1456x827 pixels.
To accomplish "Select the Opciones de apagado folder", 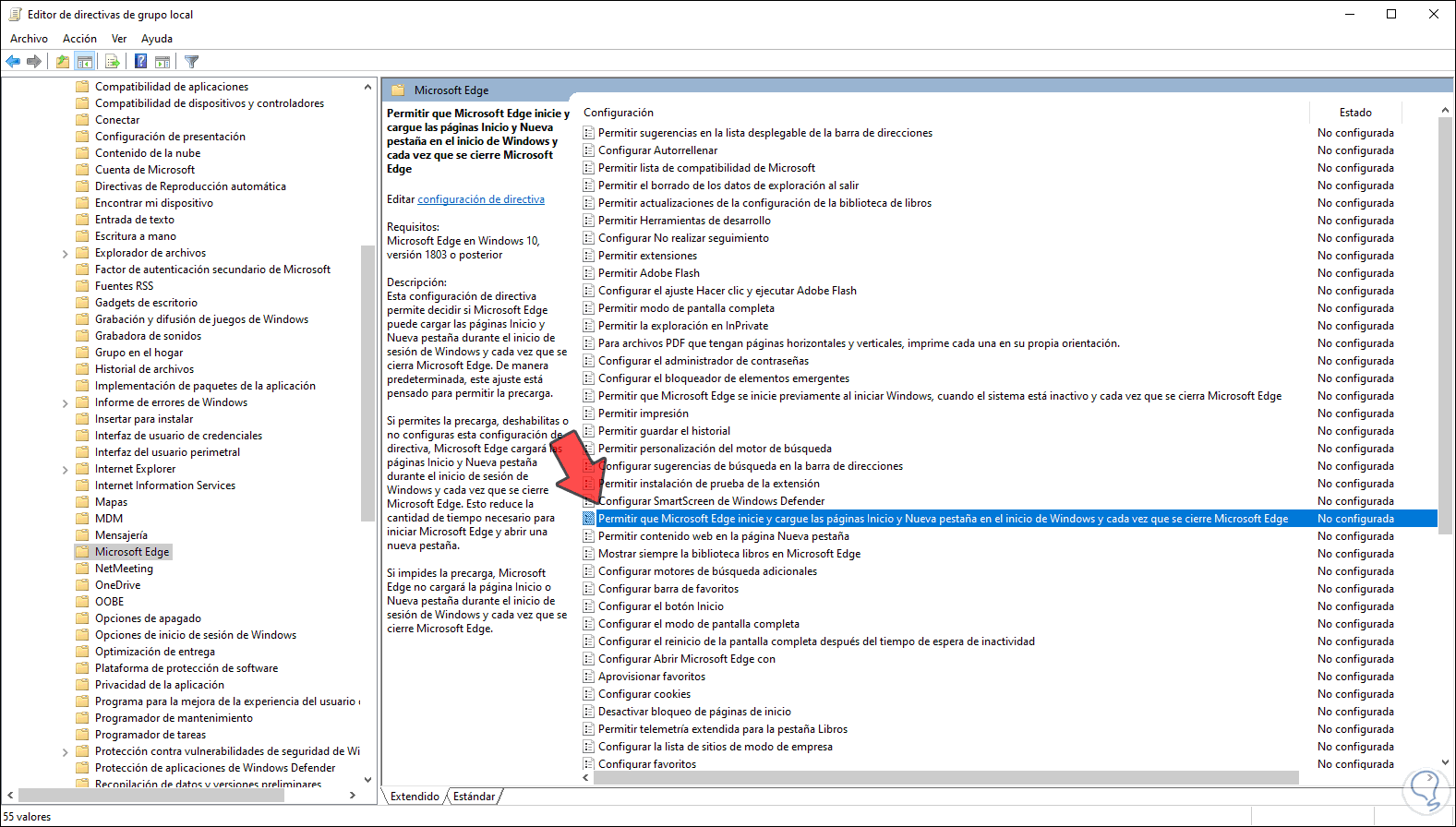I will [148, 618].
